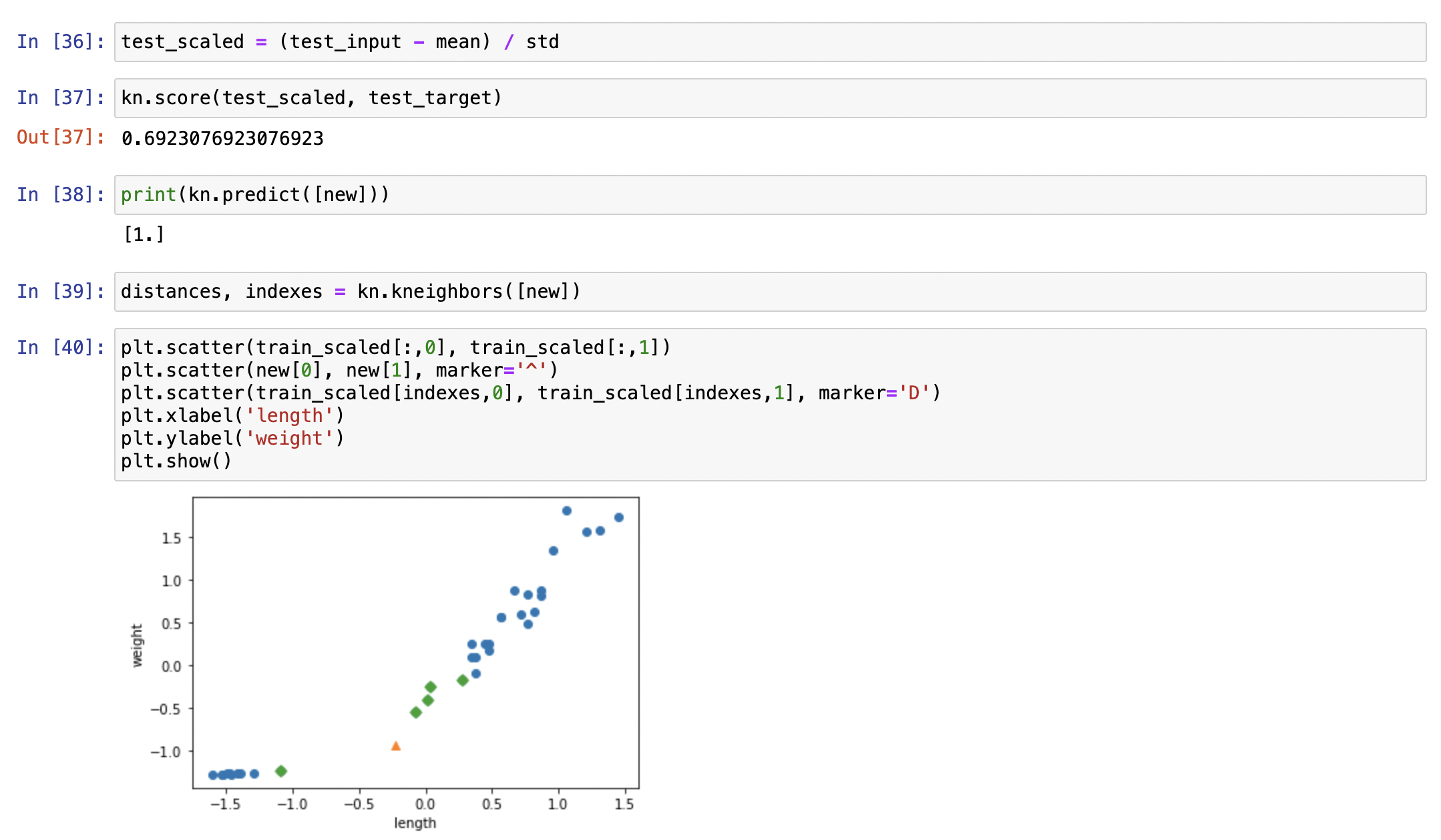Click the 'weight' y-axis label
The image size is (1441, 840).
tap(137, 645)
